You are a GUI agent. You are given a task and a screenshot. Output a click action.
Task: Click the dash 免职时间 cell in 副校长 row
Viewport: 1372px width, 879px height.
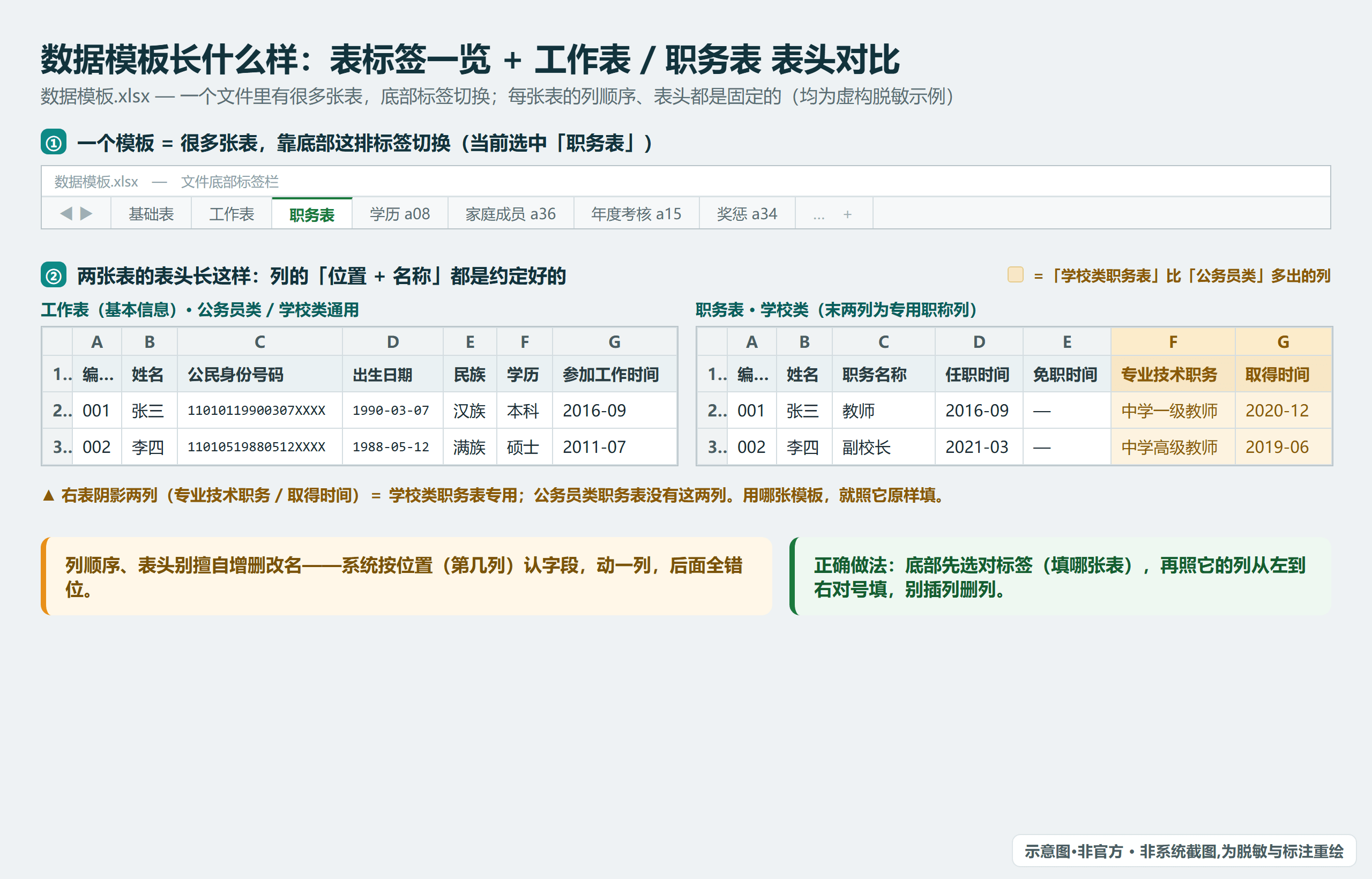coord(1067,447)
